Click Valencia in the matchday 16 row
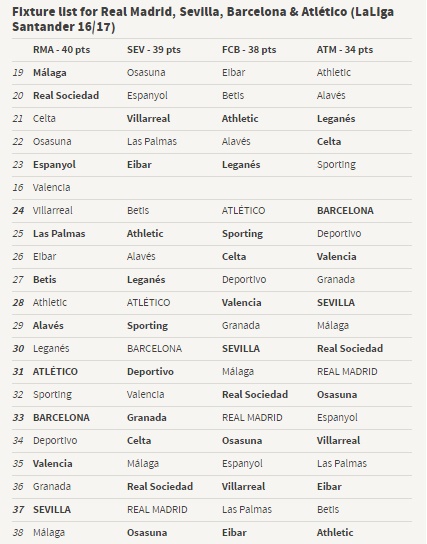Screen dimensions: 427x544 point(52,188)
